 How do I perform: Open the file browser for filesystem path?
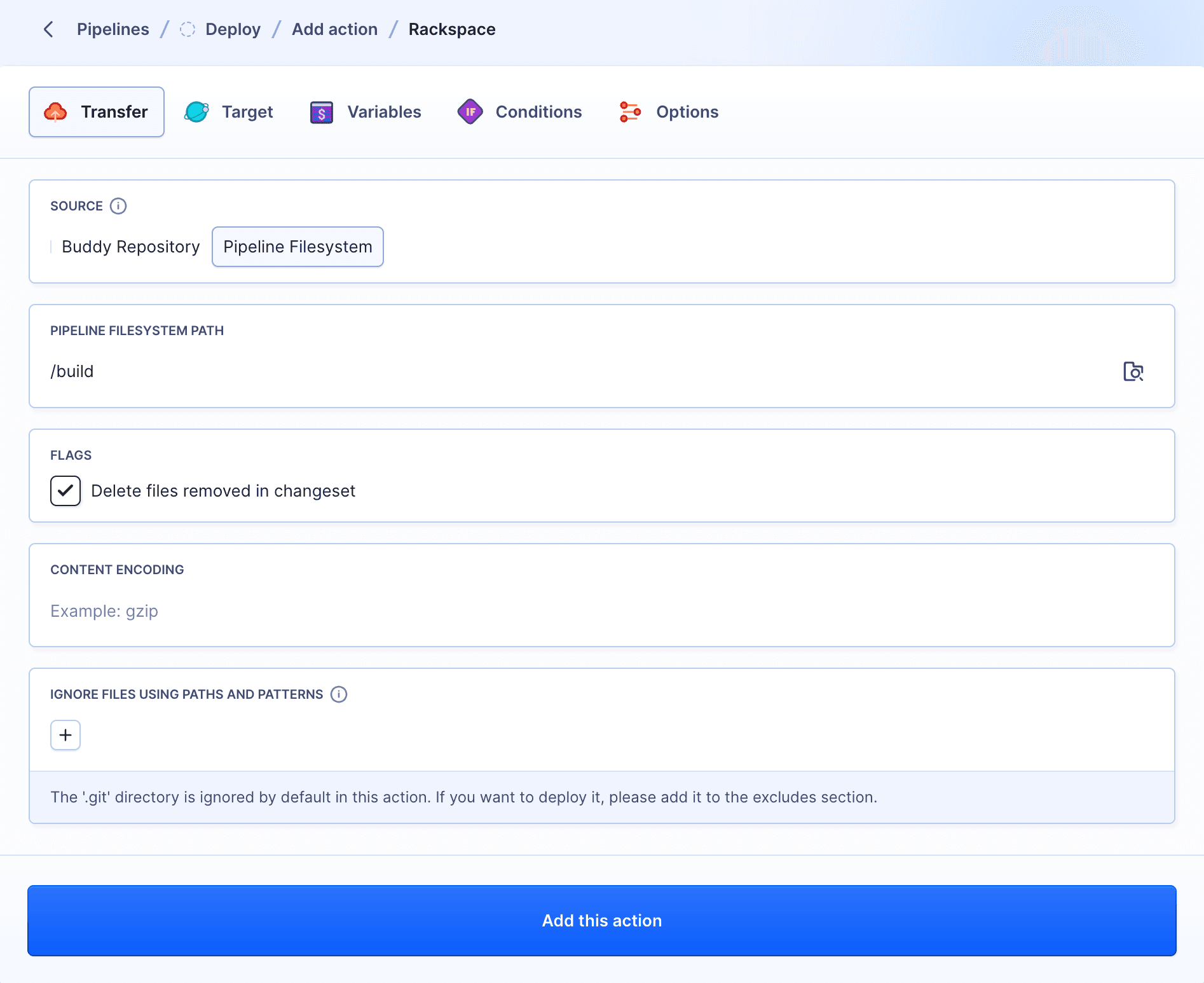click(1133, 371)
